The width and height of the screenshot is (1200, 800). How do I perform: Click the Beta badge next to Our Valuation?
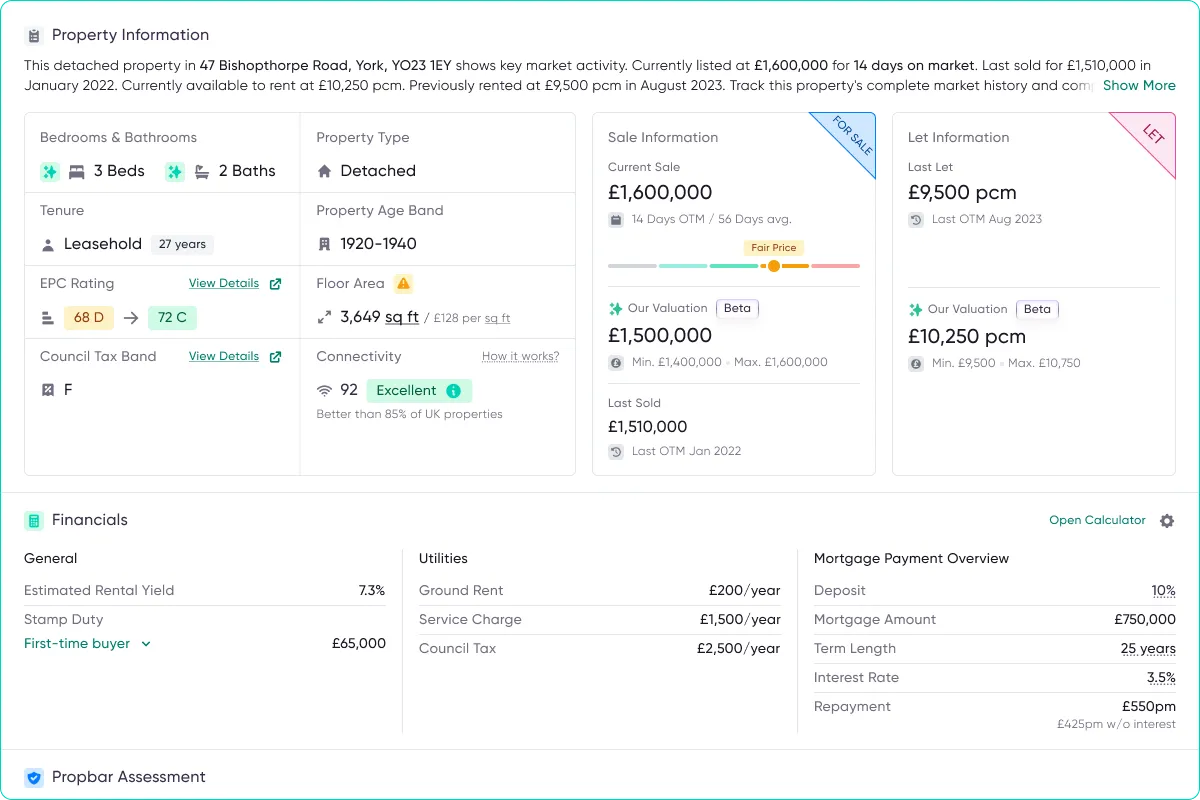pos(737,309)
